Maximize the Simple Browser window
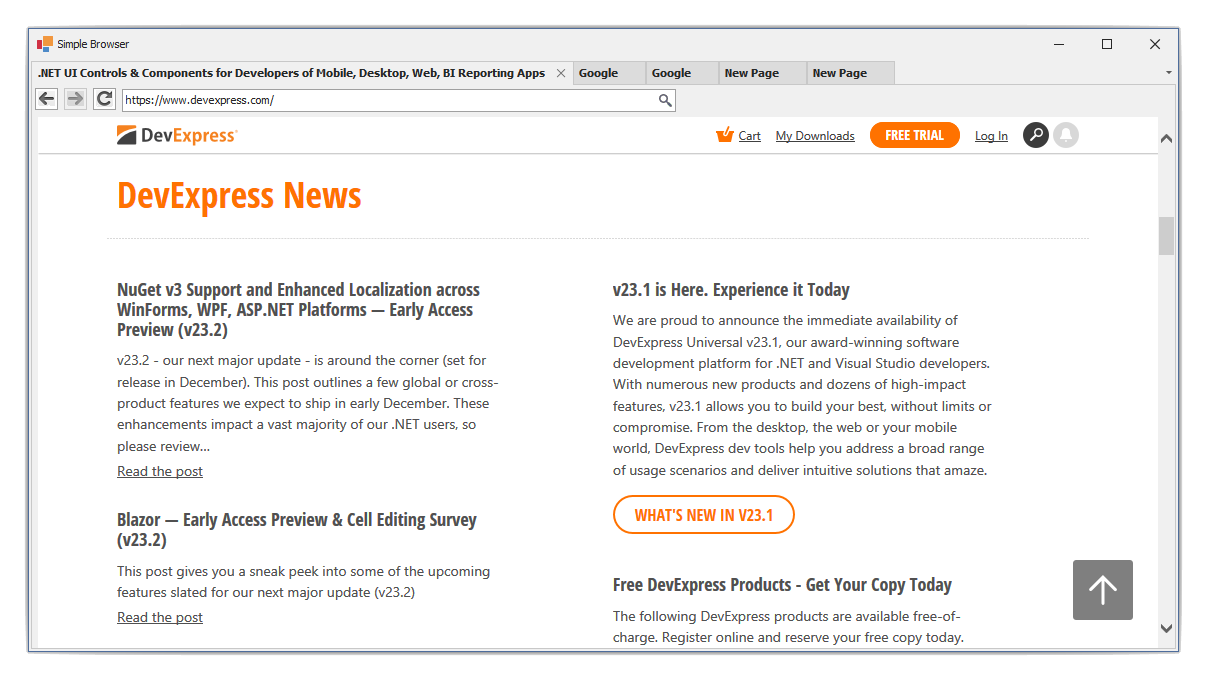1208x680 pixels. 1107,44
